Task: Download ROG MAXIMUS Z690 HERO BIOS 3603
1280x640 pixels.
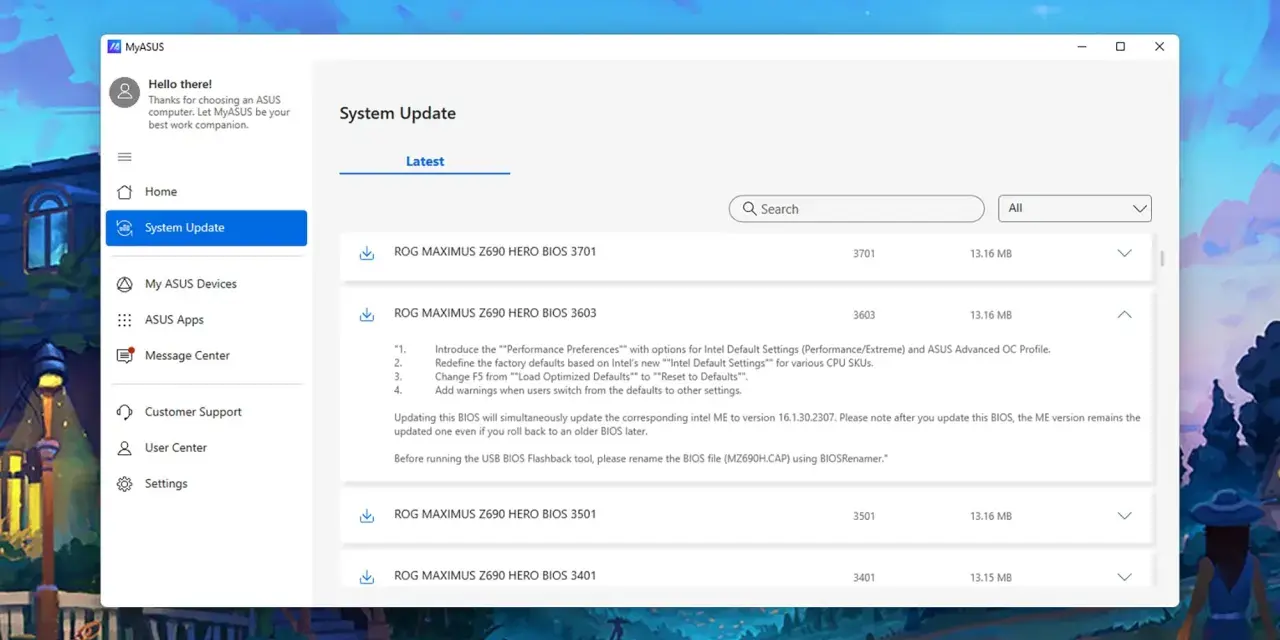Action: (367, 314)
